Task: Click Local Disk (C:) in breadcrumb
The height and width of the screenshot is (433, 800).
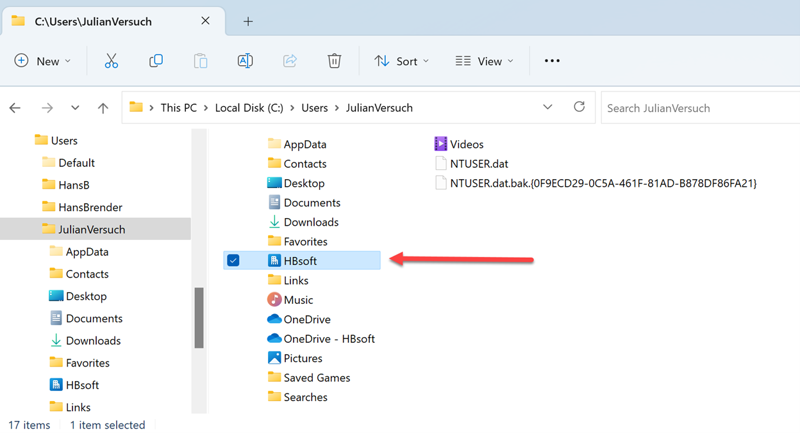Action: [x=250, y=108]
